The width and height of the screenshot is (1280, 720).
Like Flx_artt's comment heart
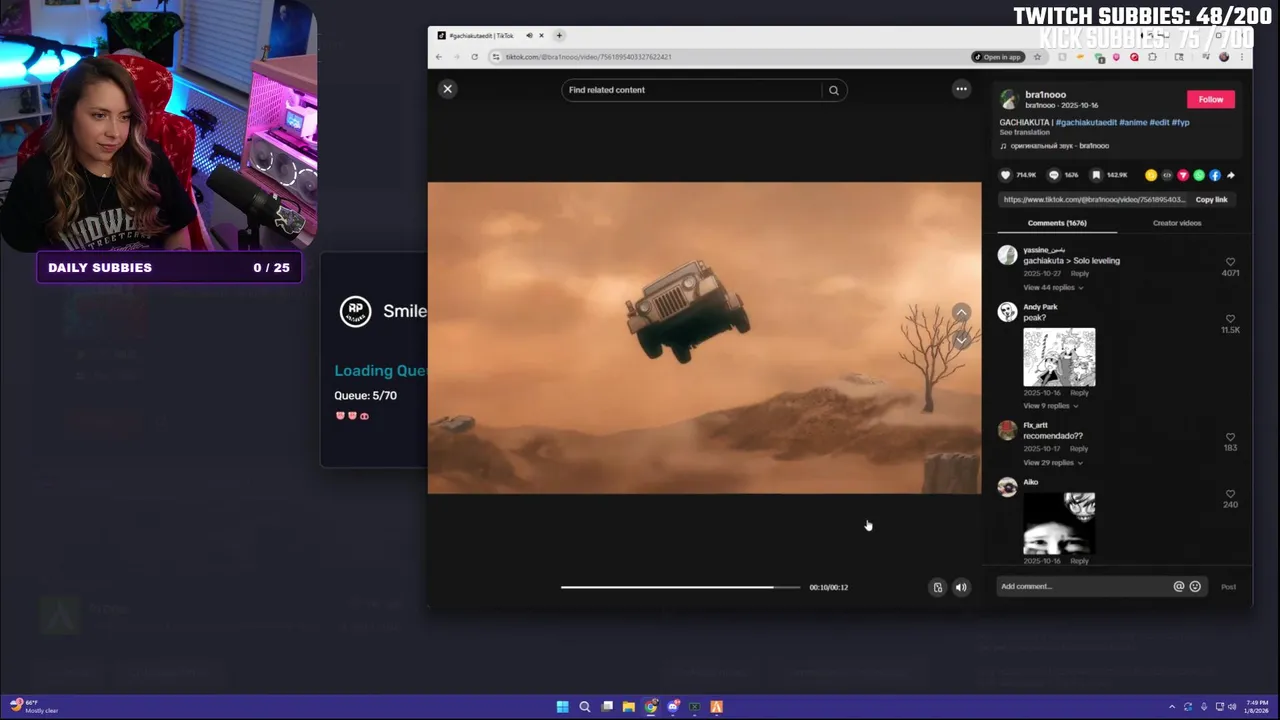point(1230,437)
